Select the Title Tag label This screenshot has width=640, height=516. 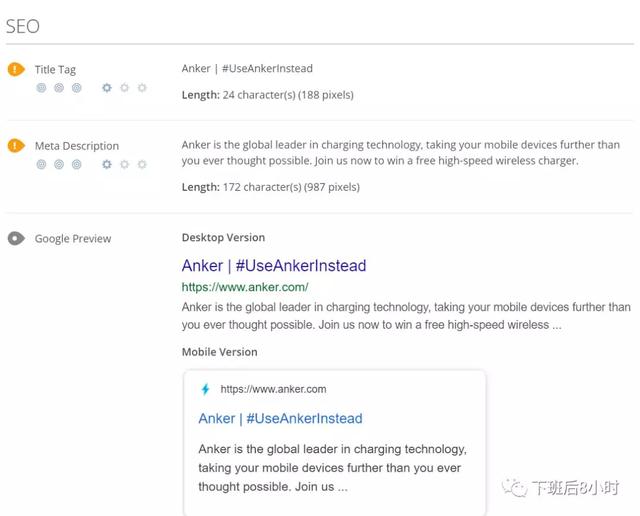coord(55,69)
